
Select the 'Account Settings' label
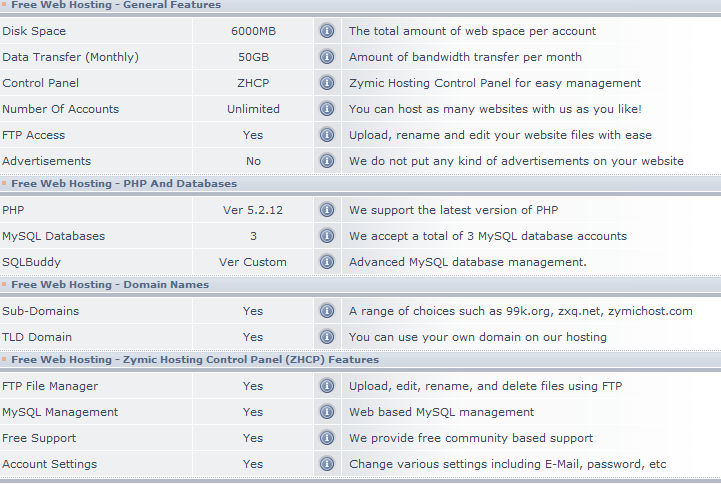point(50,464)
